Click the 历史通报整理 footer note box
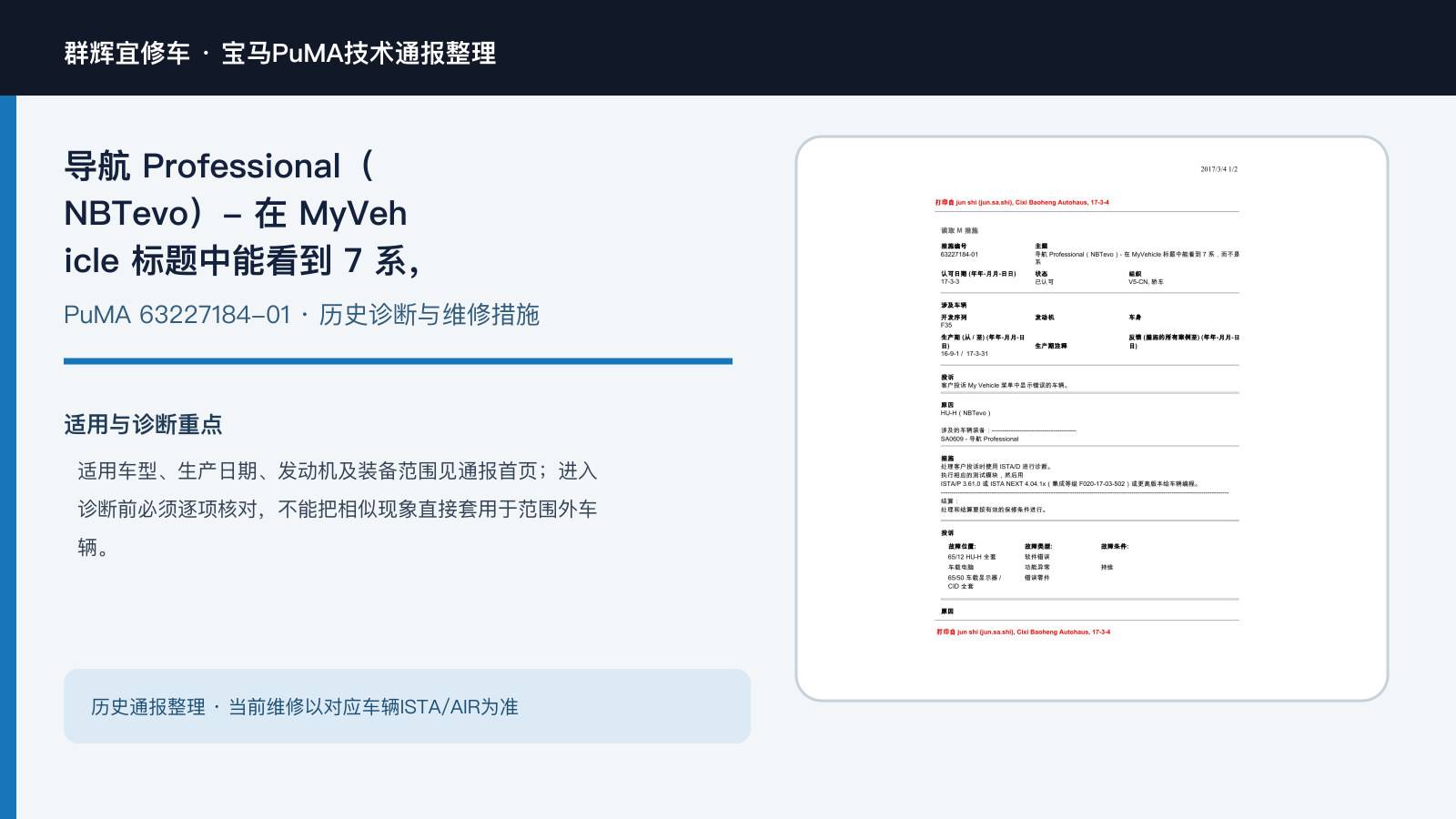The height and width of the screenshot is (819, 1456). click(x=407, y=706)
